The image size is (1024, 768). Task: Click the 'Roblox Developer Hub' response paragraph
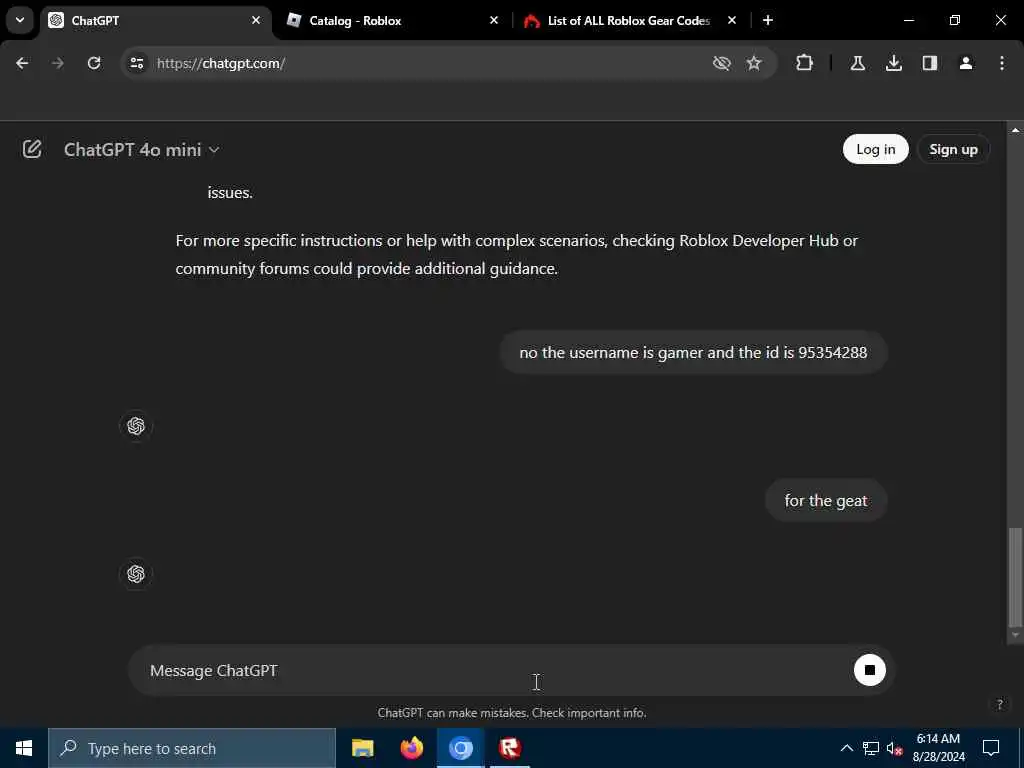(x=517, y=255)
